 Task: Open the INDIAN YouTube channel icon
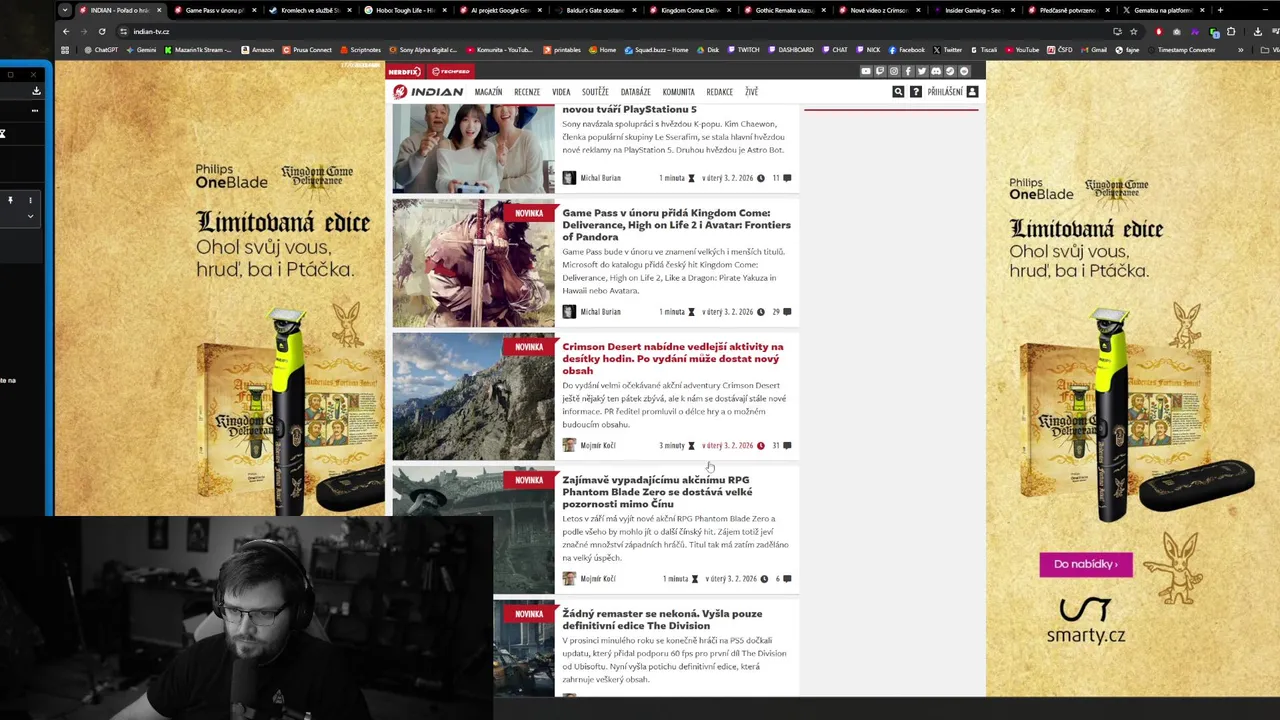click(866, 71)
